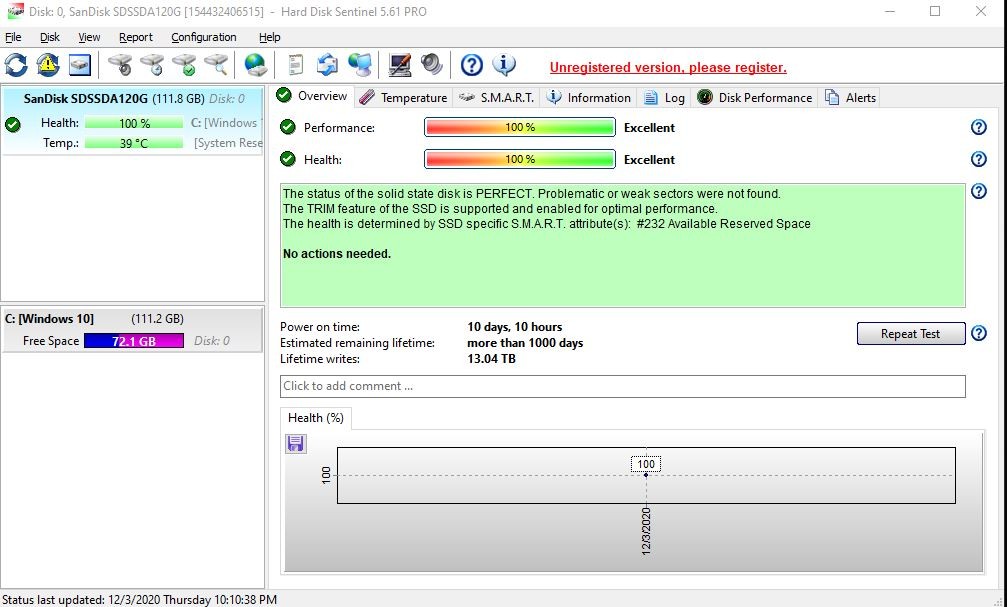Click refresh with warning triangle toolbar icon
Screen dimensions: 1007x607
click(48, 65)
